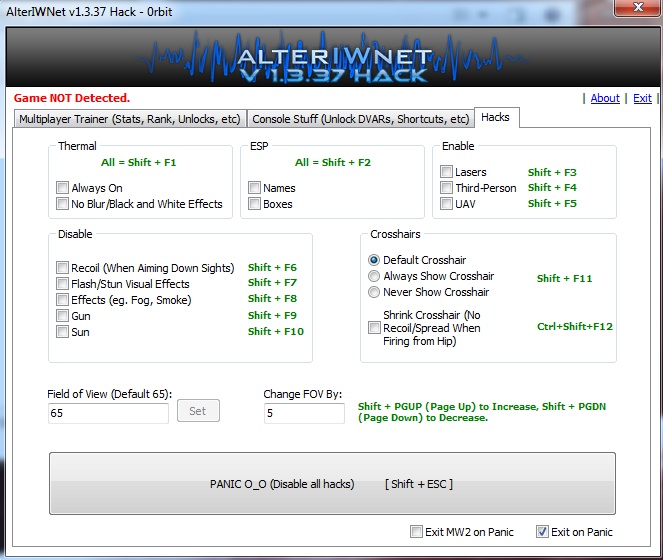The height and width of the screenshot is (560, 663).
Task: Select the Hacks tab
Action: [x=496, y=117]
